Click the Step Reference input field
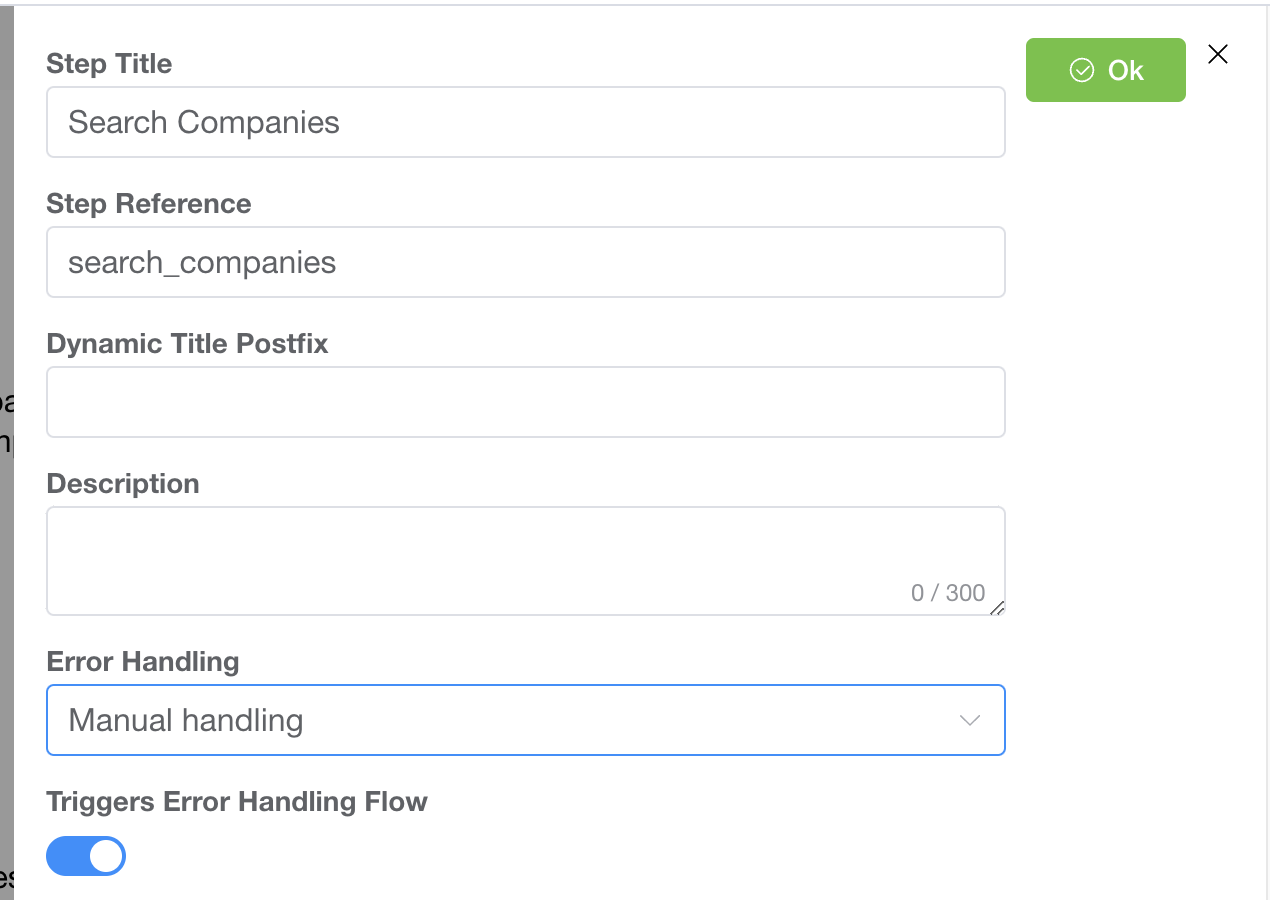Image resolution: width=1270 pixels, height=900 pixels. [525, 262]
